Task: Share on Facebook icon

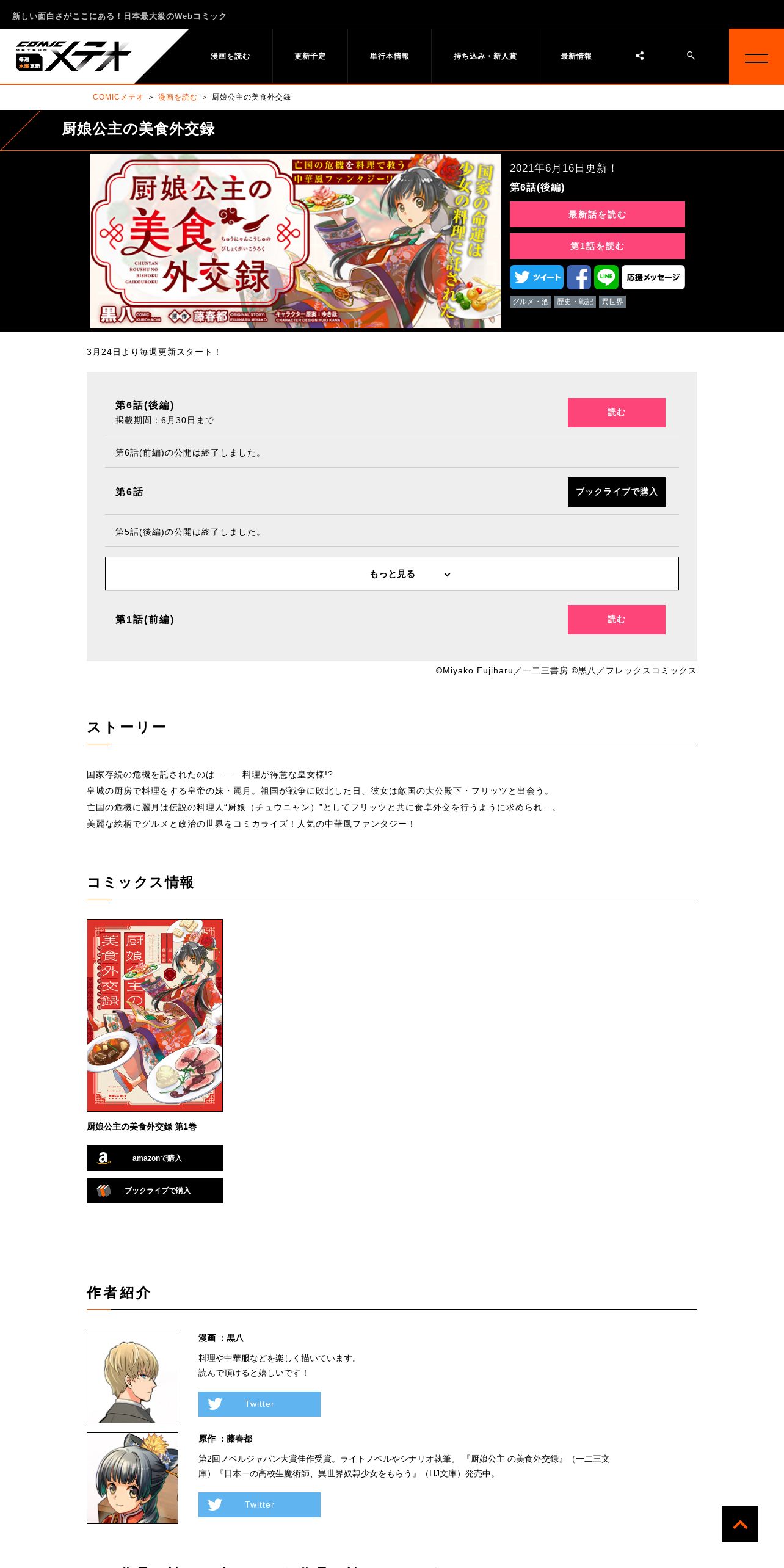Action: click(x=579, y=277)
